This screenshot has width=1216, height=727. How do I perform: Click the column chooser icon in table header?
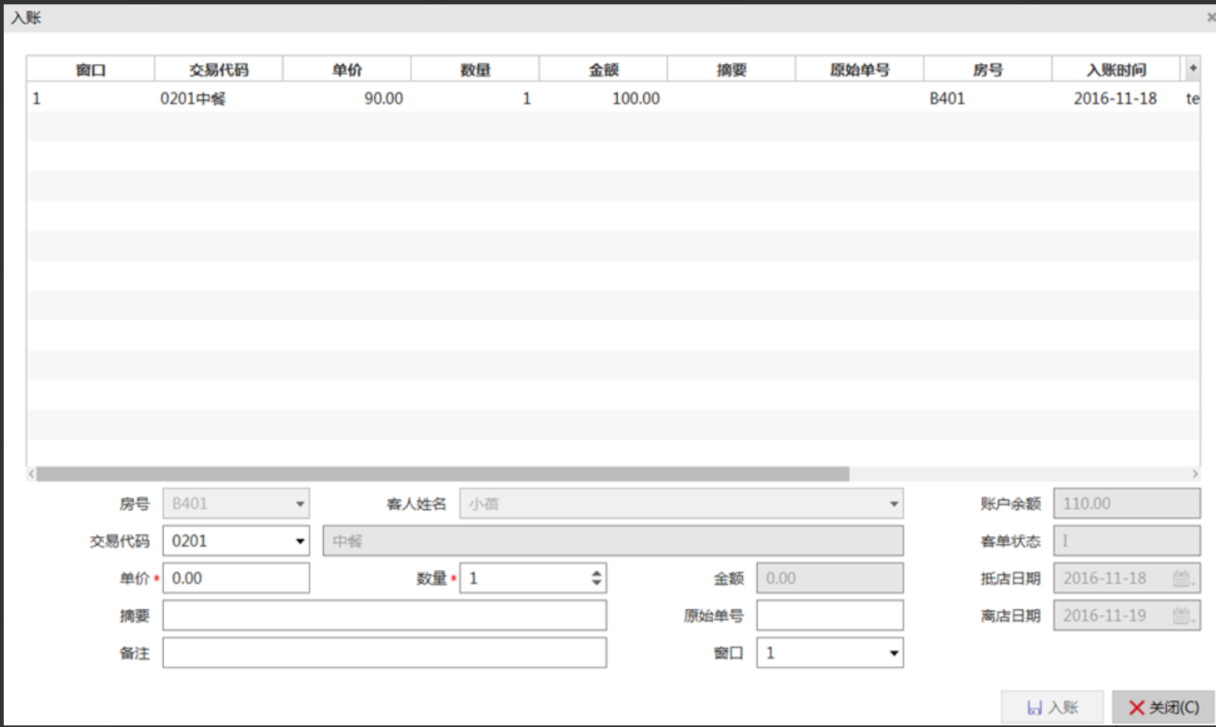click(1192, 69)
